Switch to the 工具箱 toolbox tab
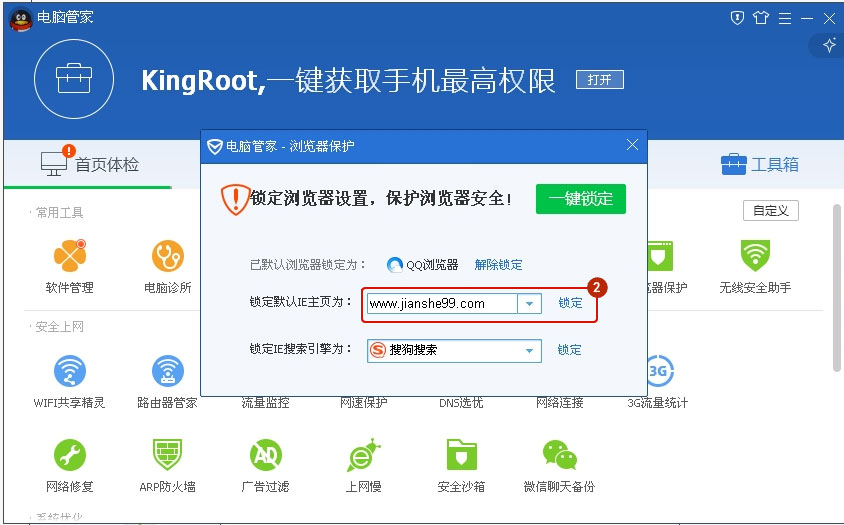The width and height of the screenshot is (844, 525). coord(760,164)
